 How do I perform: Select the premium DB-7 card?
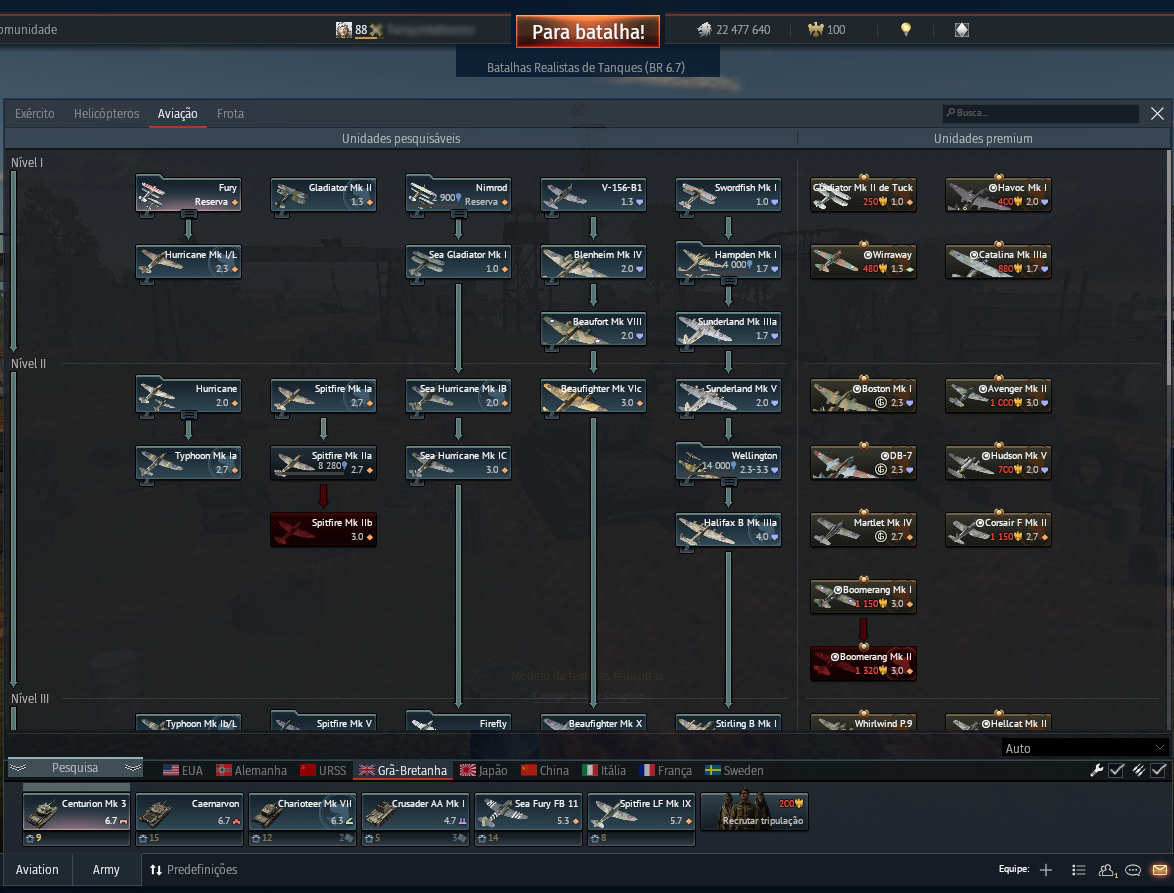(863, 463)
